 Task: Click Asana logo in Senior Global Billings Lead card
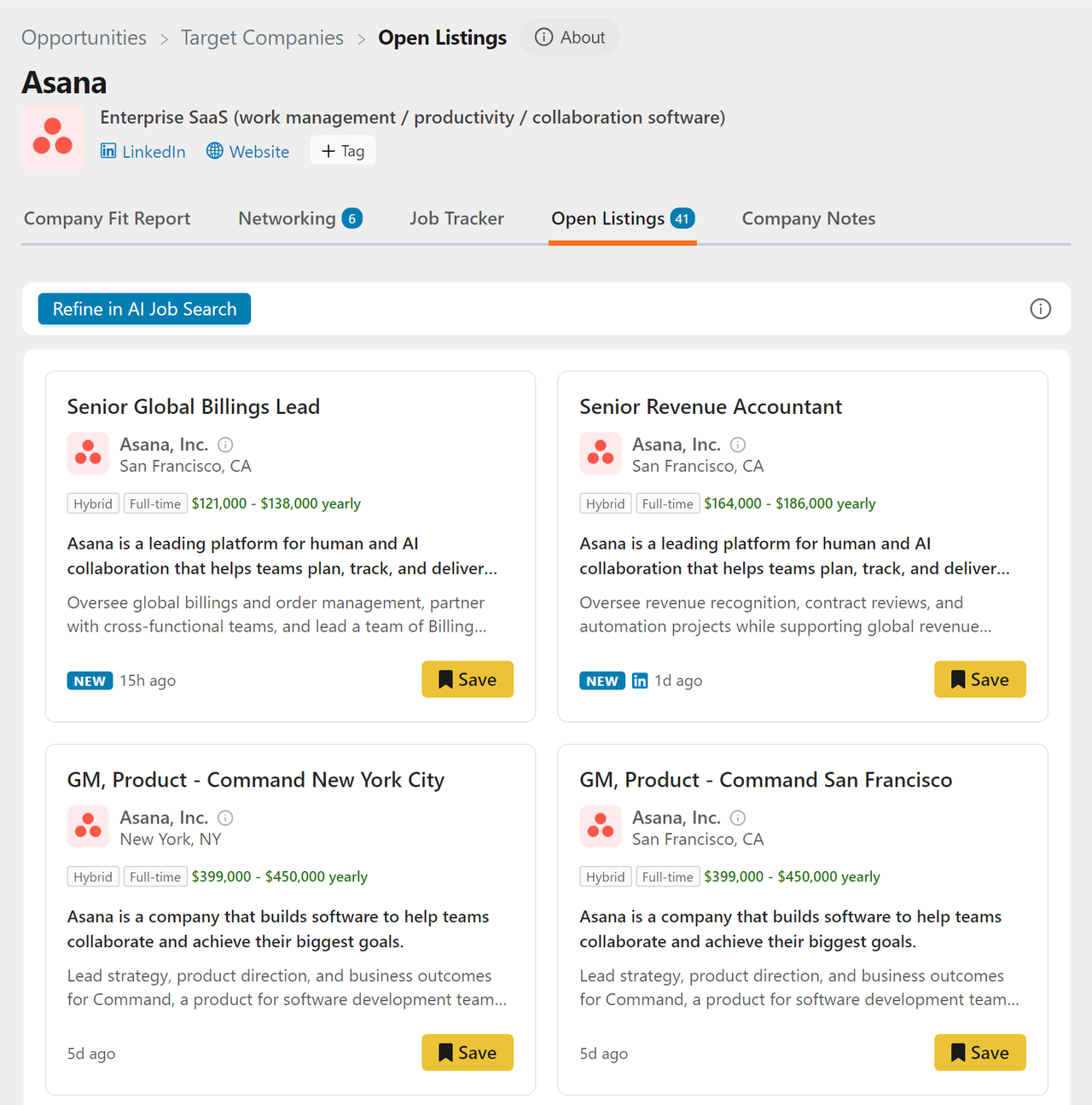[x=88, y=453]
